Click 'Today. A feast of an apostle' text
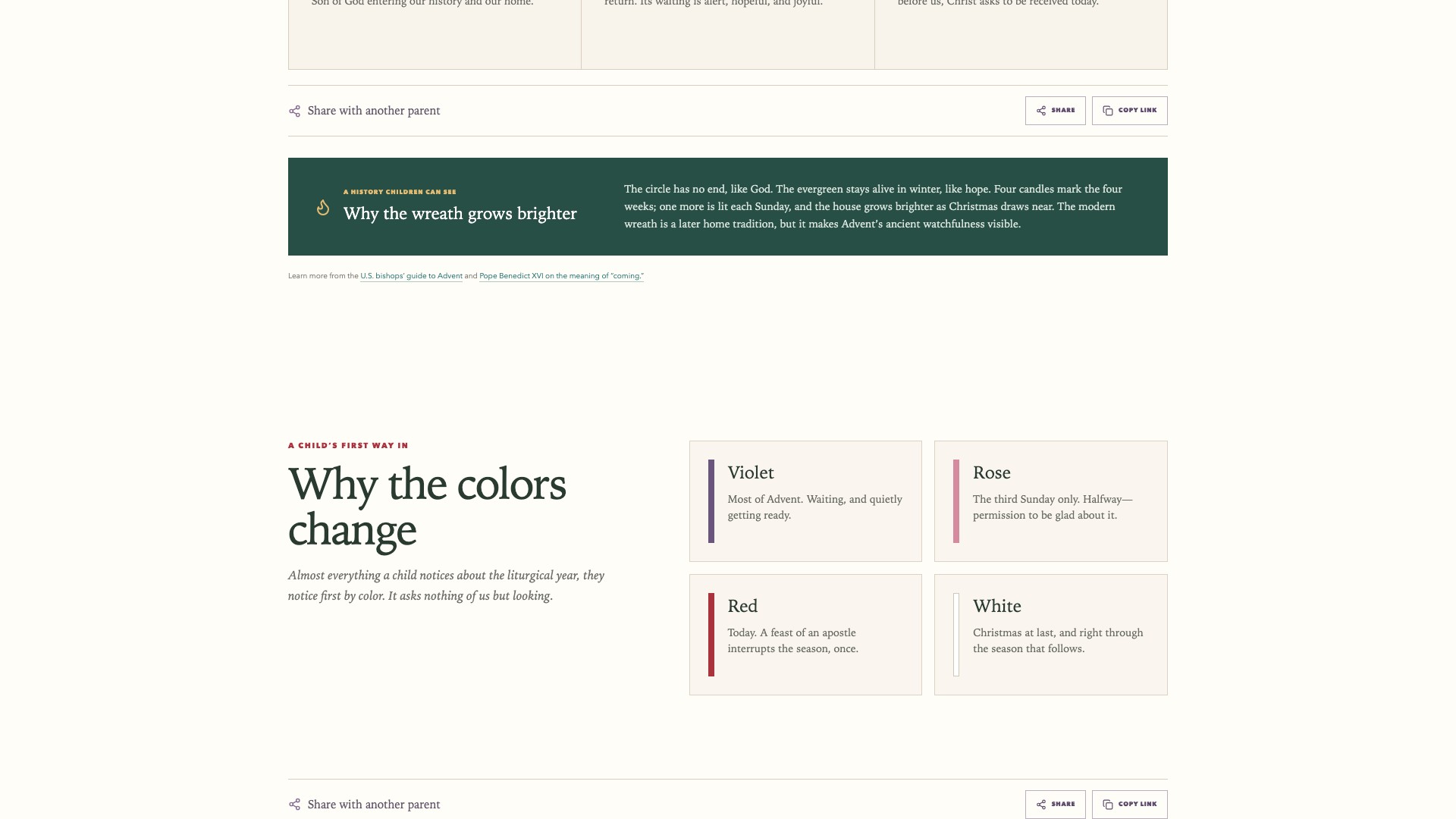Viewport: 1456px width, 819px height. [792, 632]
